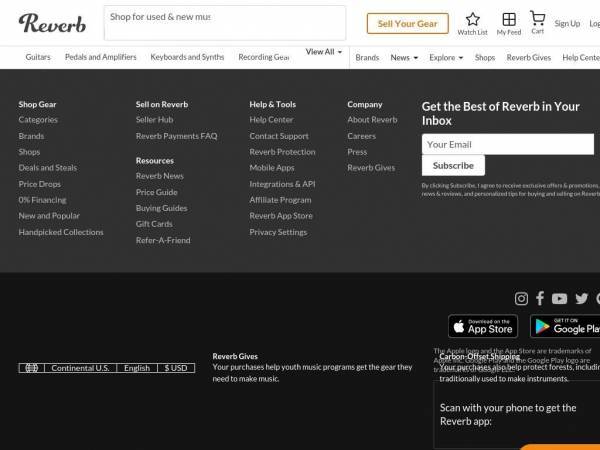Visit Reverb's YouTube channel icon
This screenshot has height=450, width=600.
[x=559, y=298]
